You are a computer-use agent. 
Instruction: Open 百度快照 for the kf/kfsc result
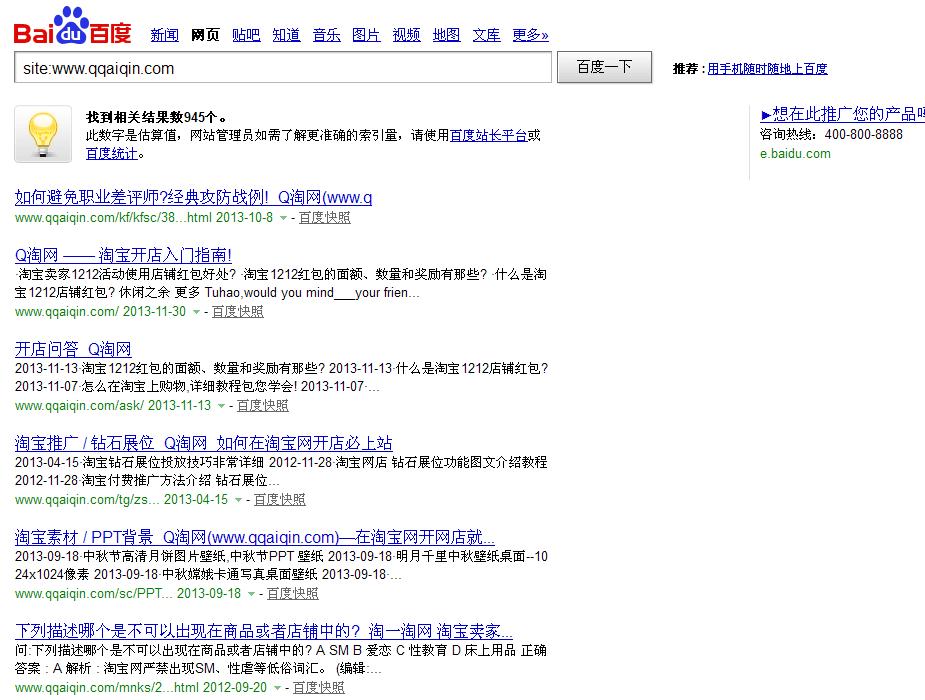pyautogui.click(x=324, y=218)
